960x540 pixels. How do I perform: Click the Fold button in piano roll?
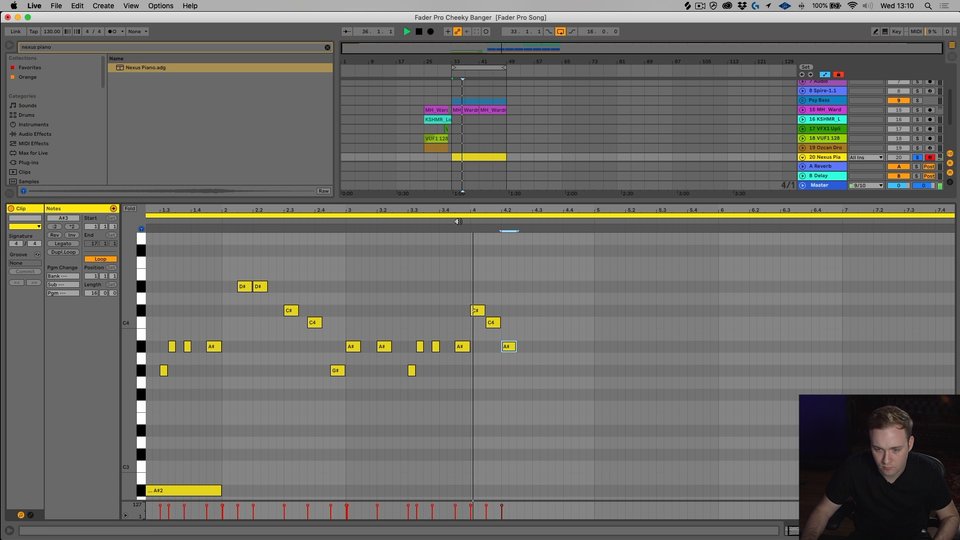click(129, 209)
